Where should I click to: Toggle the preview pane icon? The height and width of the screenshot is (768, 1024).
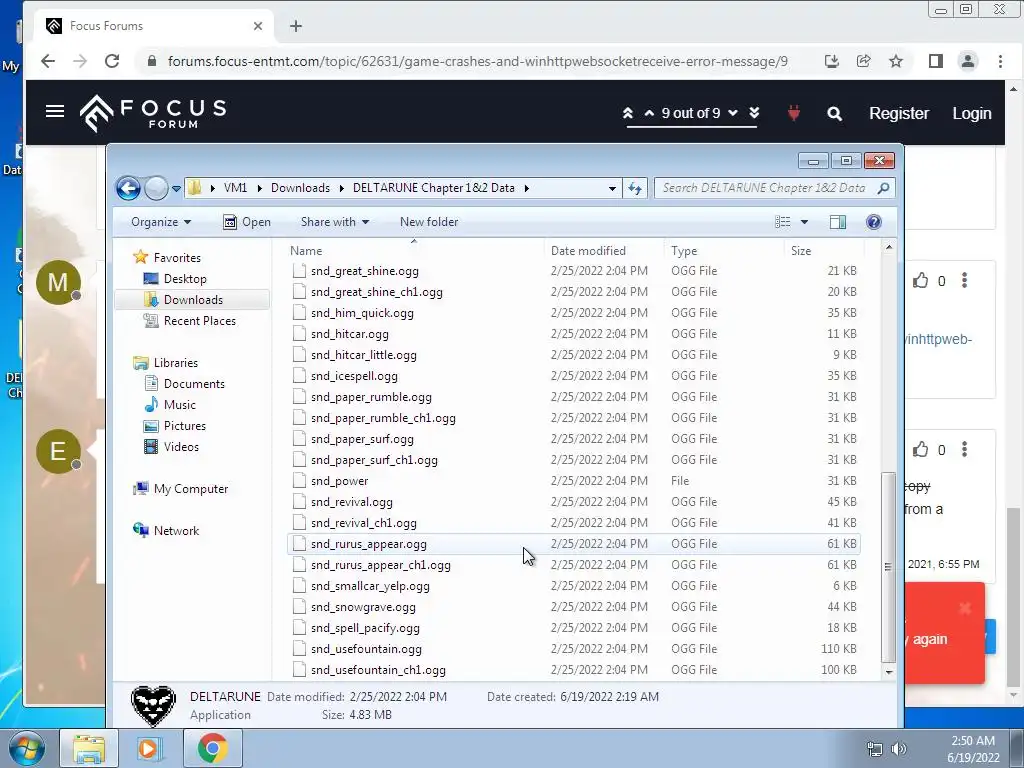[838, 222]
